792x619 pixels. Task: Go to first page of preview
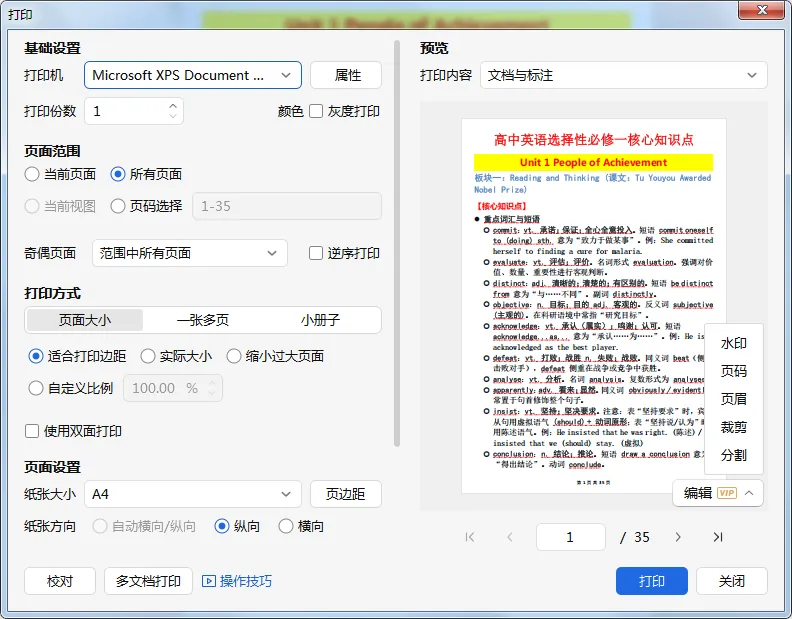click(470, 537)
